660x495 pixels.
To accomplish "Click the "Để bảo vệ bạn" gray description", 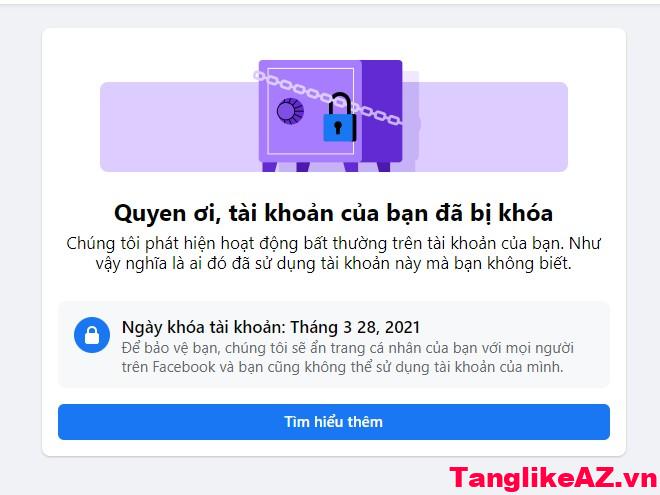I will point(348,357).
